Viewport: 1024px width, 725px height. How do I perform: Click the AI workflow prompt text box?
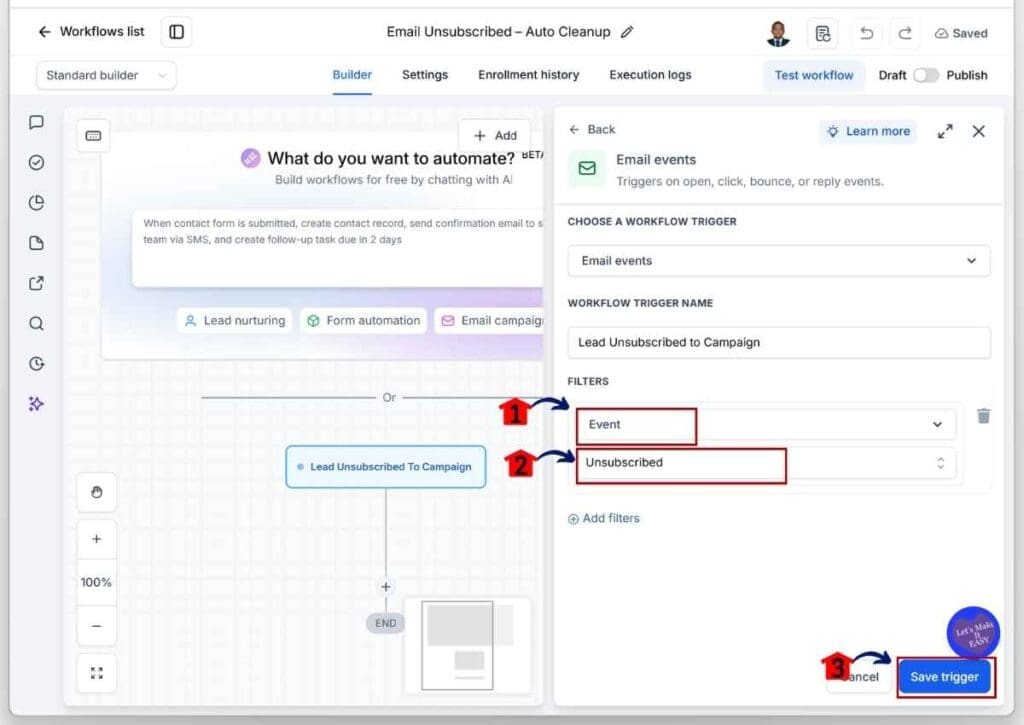[x=338, y=248]
